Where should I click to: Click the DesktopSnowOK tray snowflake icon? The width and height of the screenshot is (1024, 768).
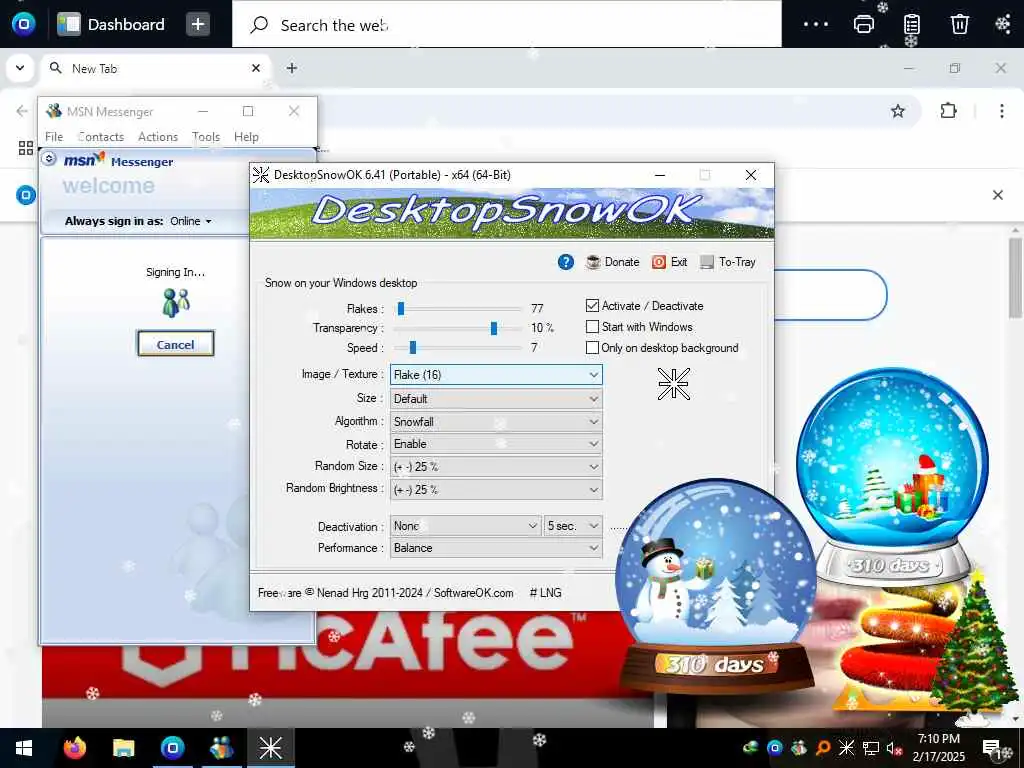pos(846,748)
